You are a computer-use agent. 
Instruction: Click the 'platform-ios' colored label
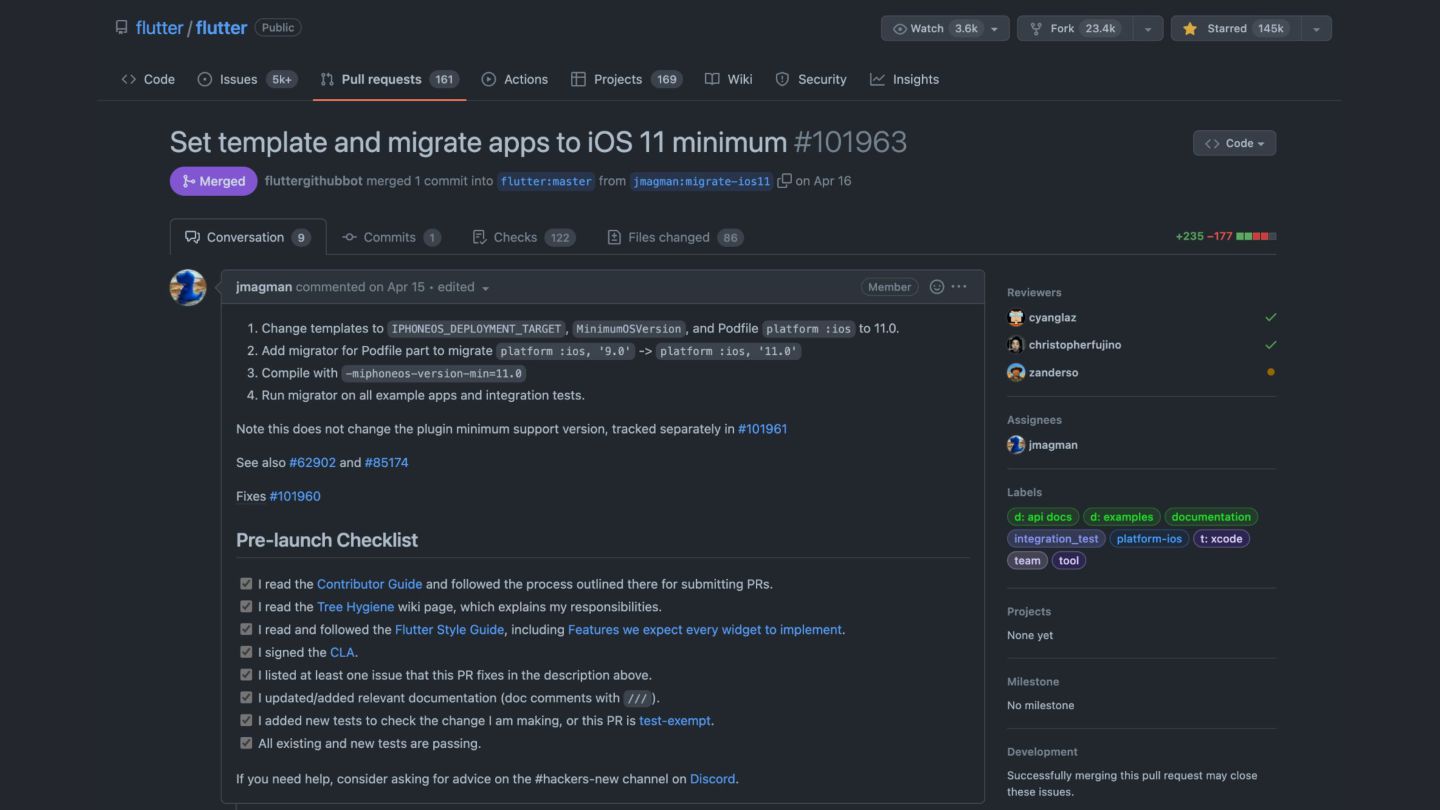point(1149,539)
